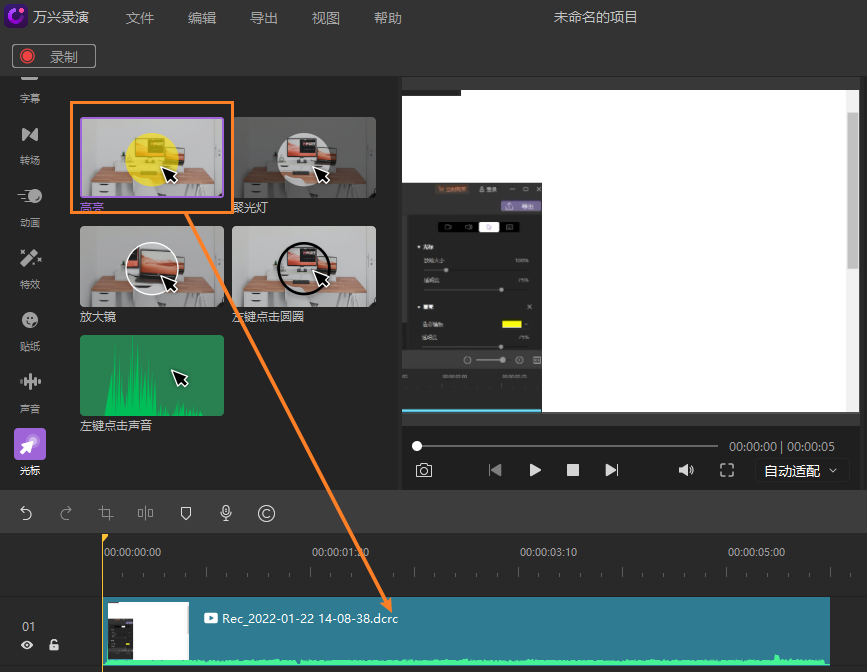Open the 自动适配 zoom level dropdown
Viewport: 867px width, 672px height.
coord(801,470)
